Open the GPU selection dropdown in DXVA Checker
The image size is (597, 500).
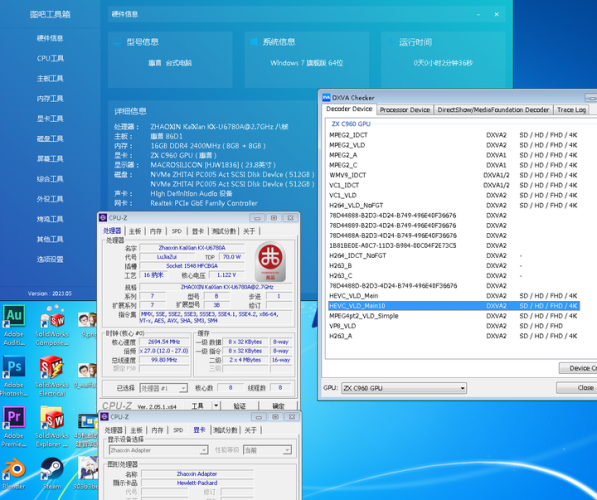[x=404, y=388]
